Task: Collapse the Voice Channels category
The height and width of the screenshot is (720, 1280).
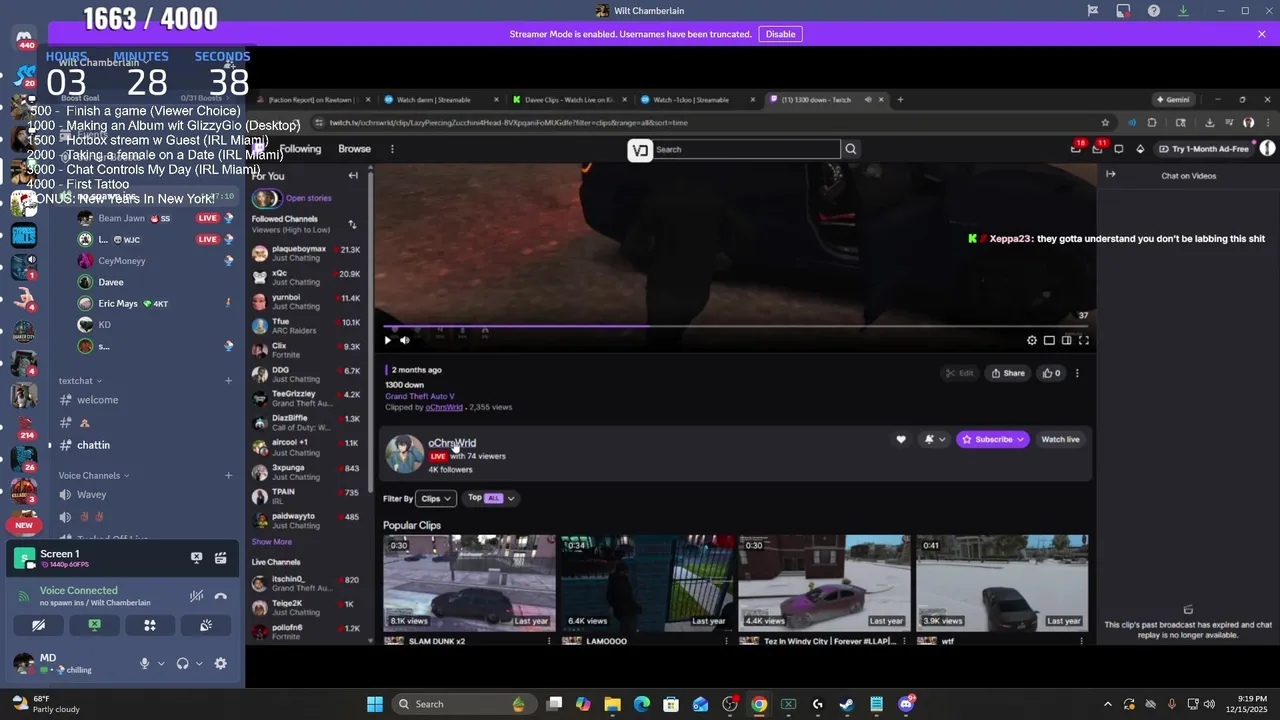Action: coord(94,476)
